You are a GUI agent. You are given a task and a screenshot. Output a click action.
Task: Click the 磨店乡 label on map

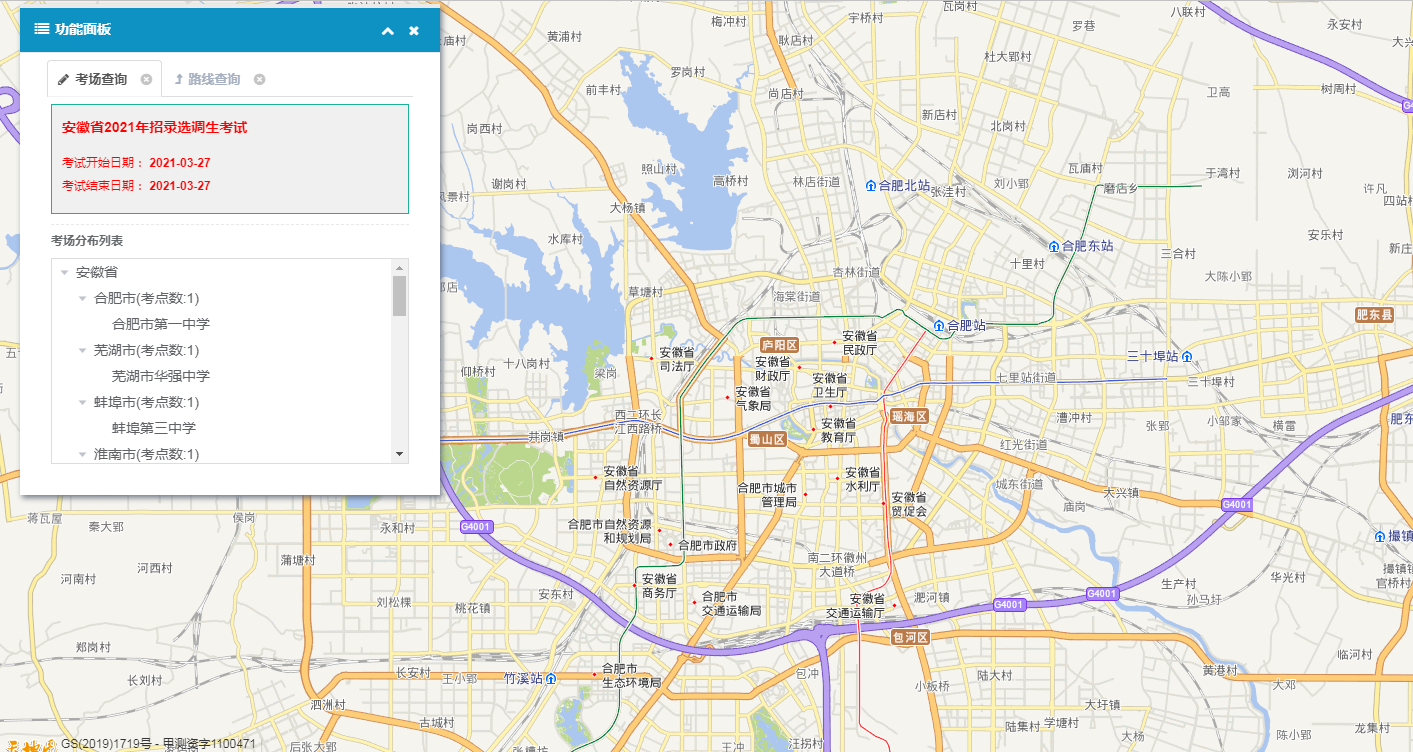pos(1121,187)
